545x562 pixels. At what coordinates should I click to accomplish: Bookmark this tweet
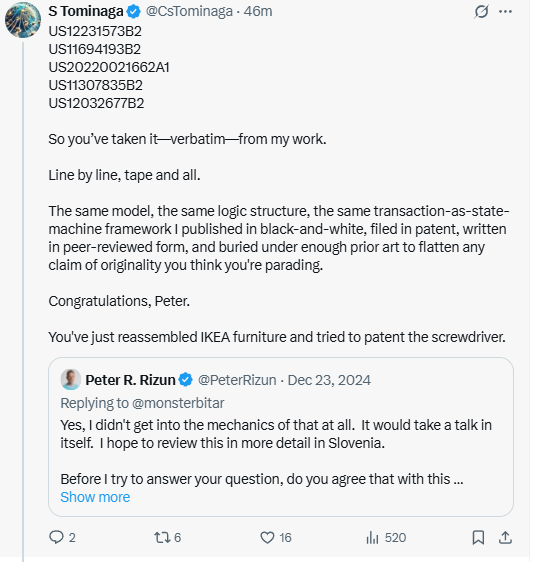click(x=478, y=538)
